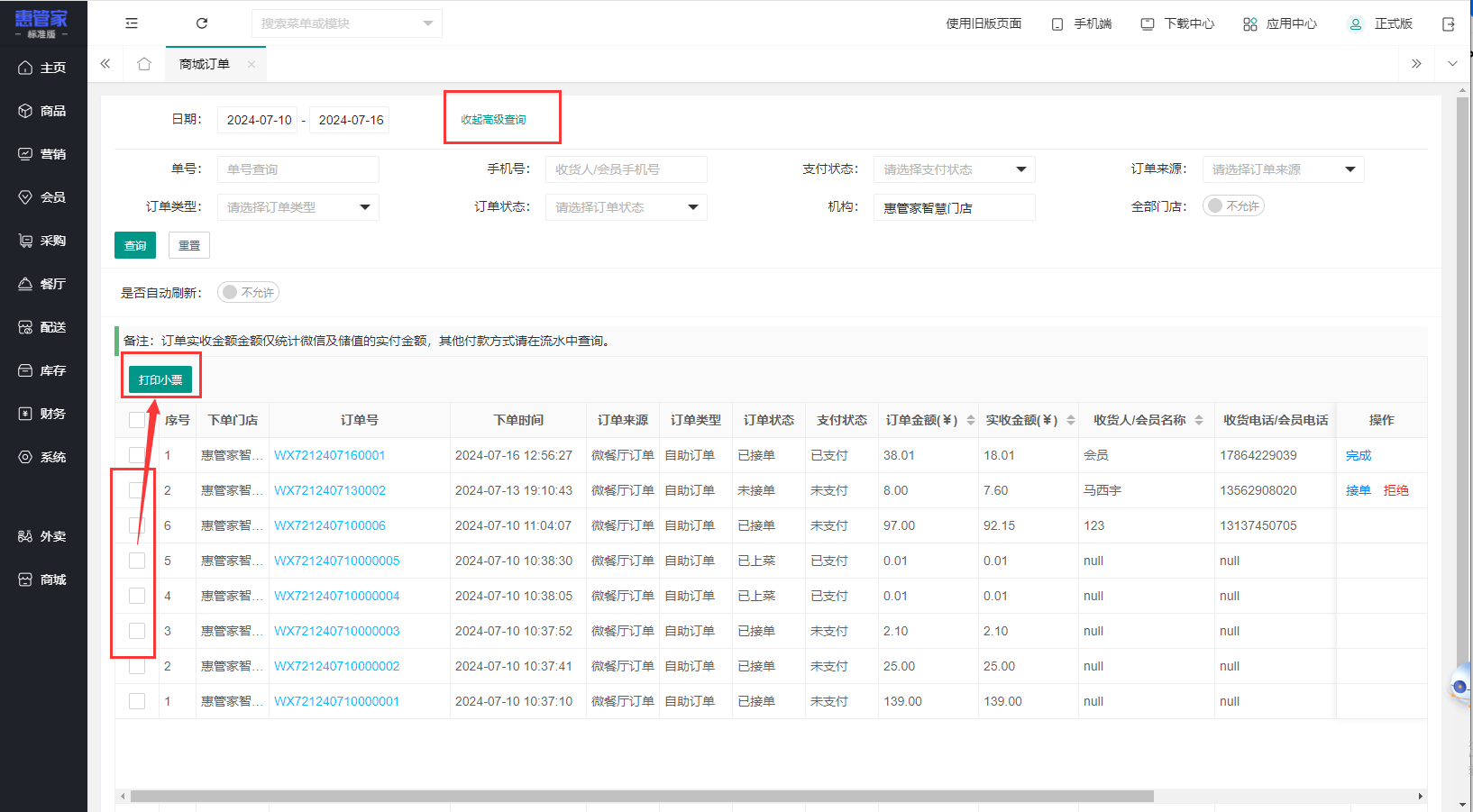Screen dimensions: 1473x812
Task: Open the 配送 delivery sidebar item
Action: pos(43,327)
